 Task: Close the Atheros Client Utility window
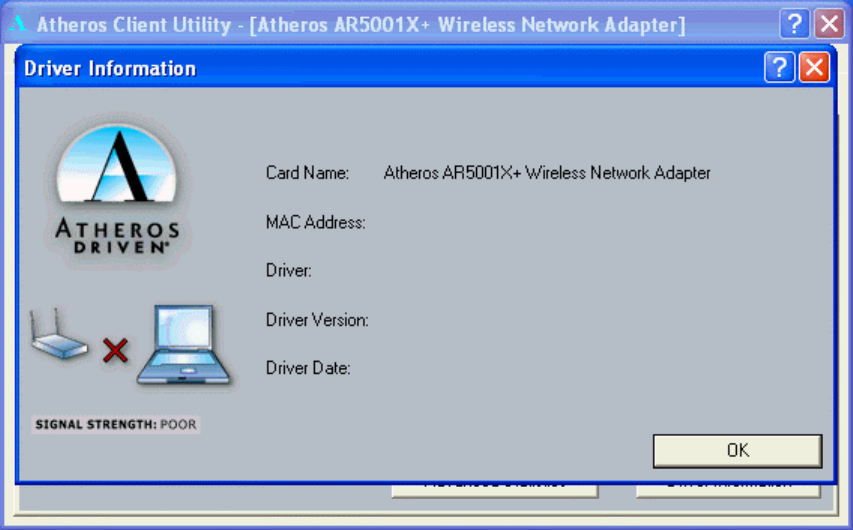[x=829, y=24]
